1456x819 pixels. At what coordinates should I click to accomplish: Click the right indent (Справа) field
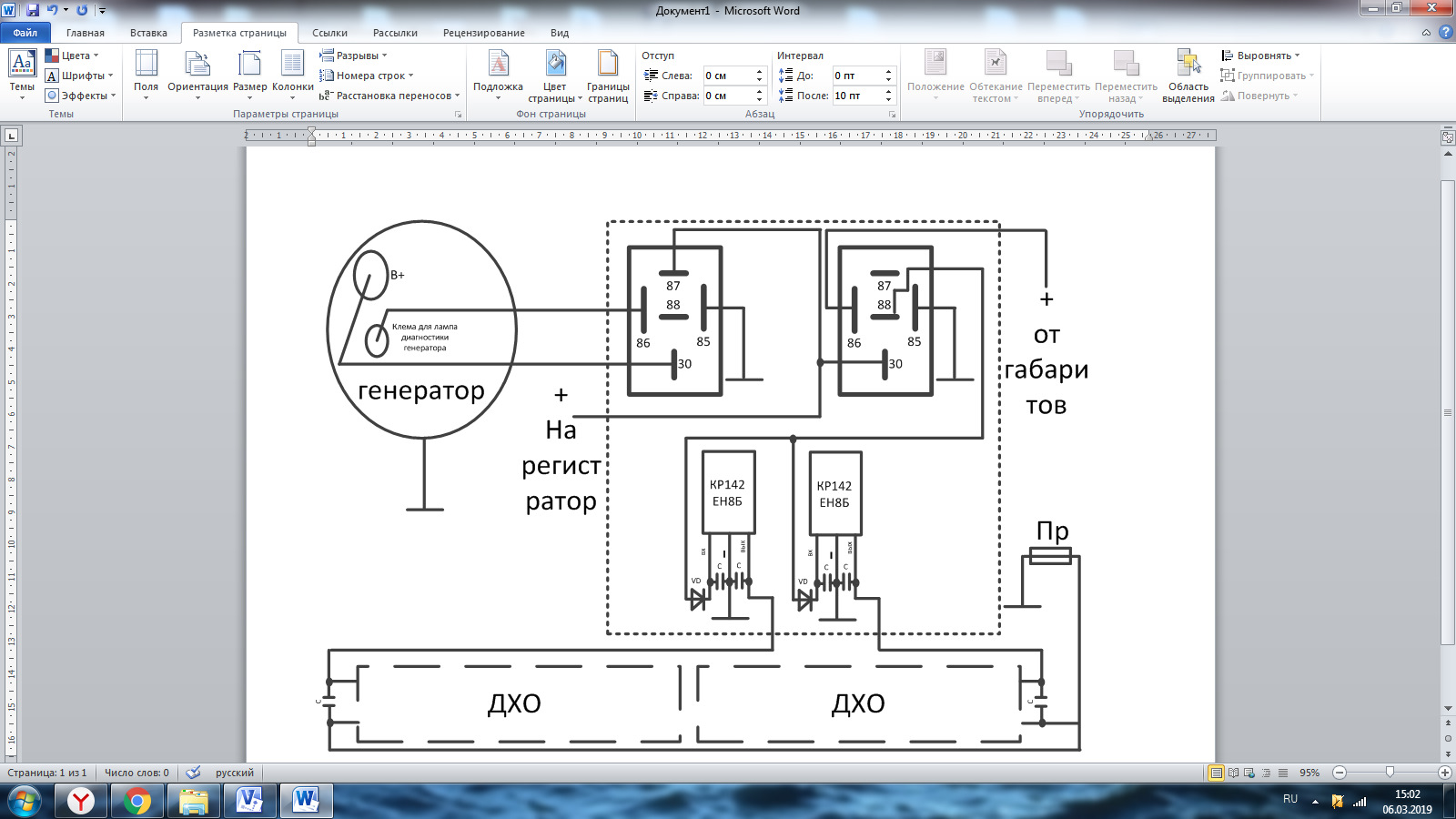coord(727,96)
